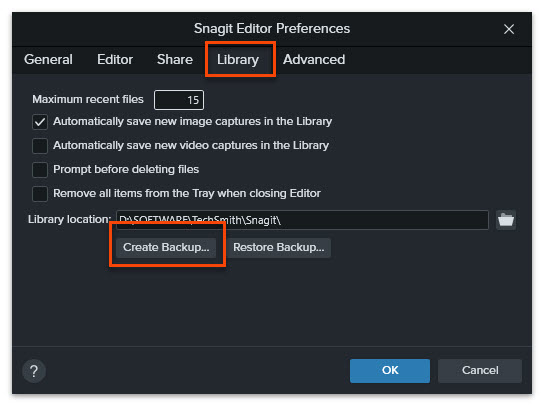Go to the Share tab
544x406 pixels.
(x=175, y=59)
